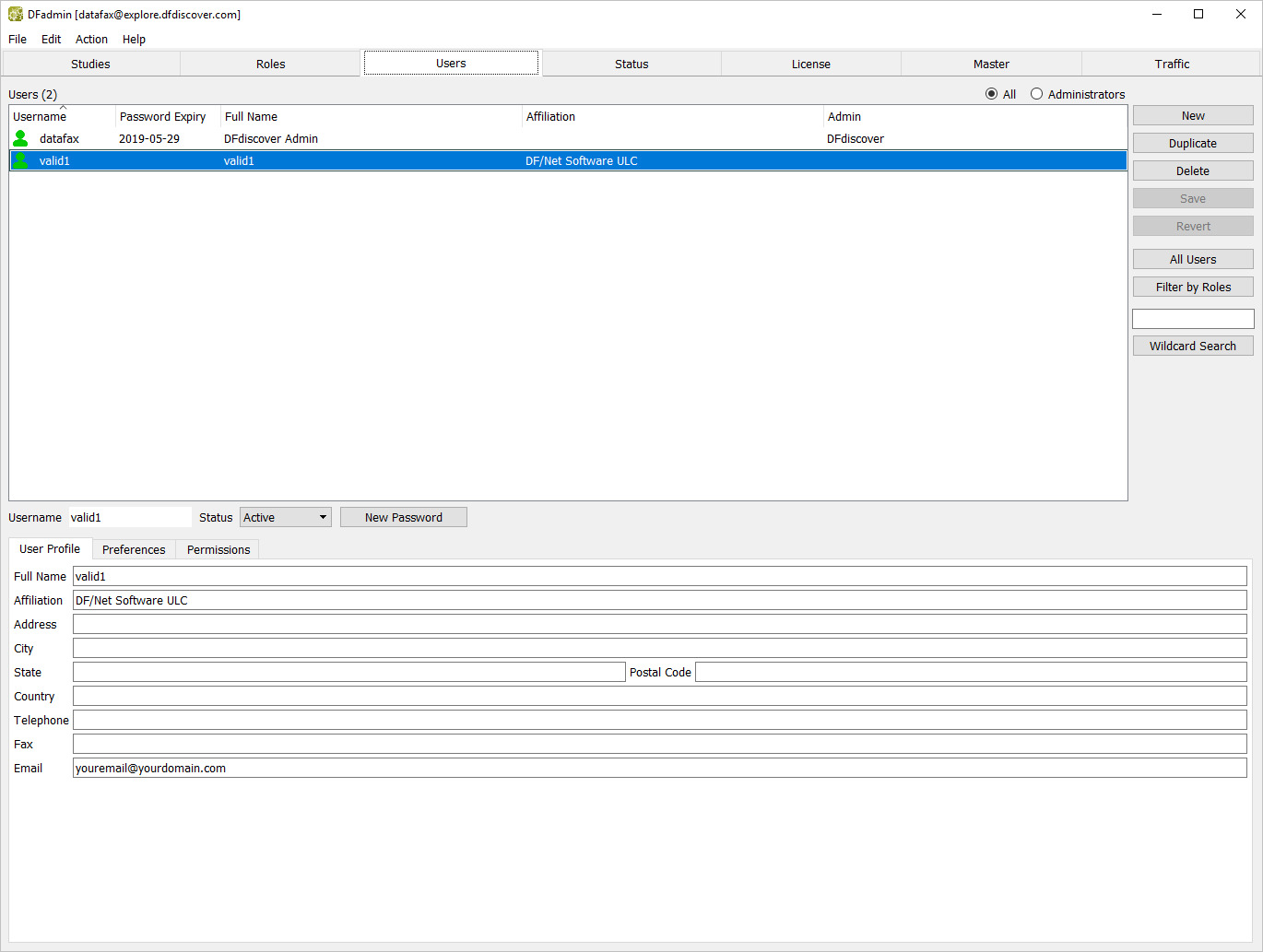Click the datafax user icon

point(20,138)
